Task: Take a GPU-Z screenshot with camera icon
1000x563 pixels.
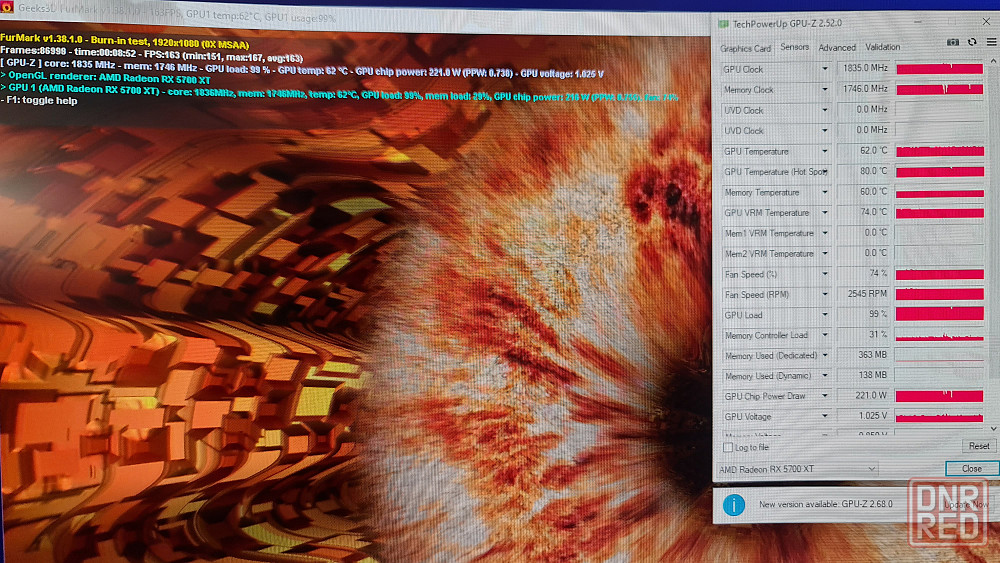Action: pyautogui.click(x=953, y=42)
